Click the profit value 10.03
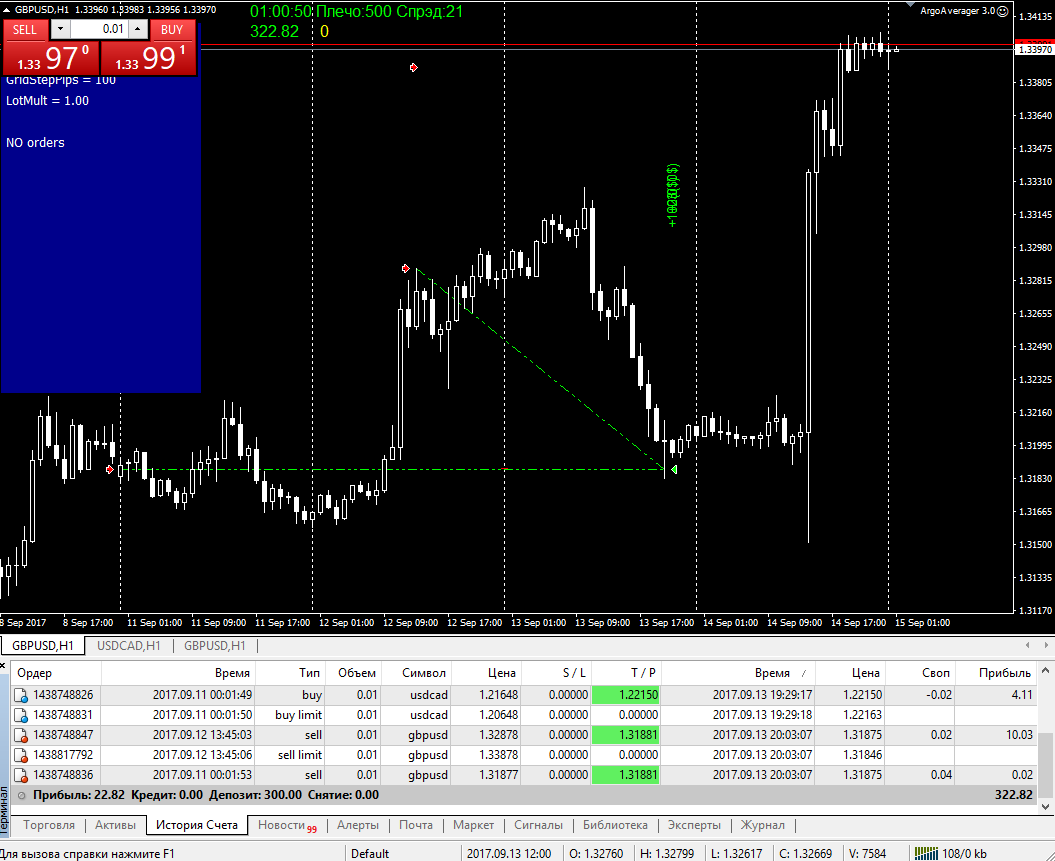The image size is (1055, 861). click(1019, 735)
